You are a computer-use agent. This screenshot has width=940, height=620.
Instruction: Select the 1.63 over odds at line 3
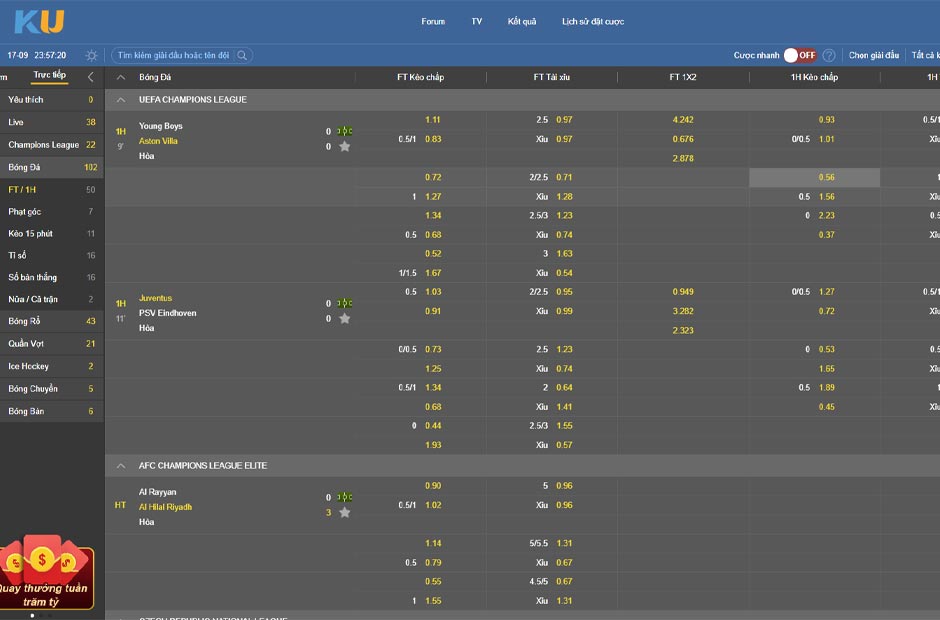point(564,254)
